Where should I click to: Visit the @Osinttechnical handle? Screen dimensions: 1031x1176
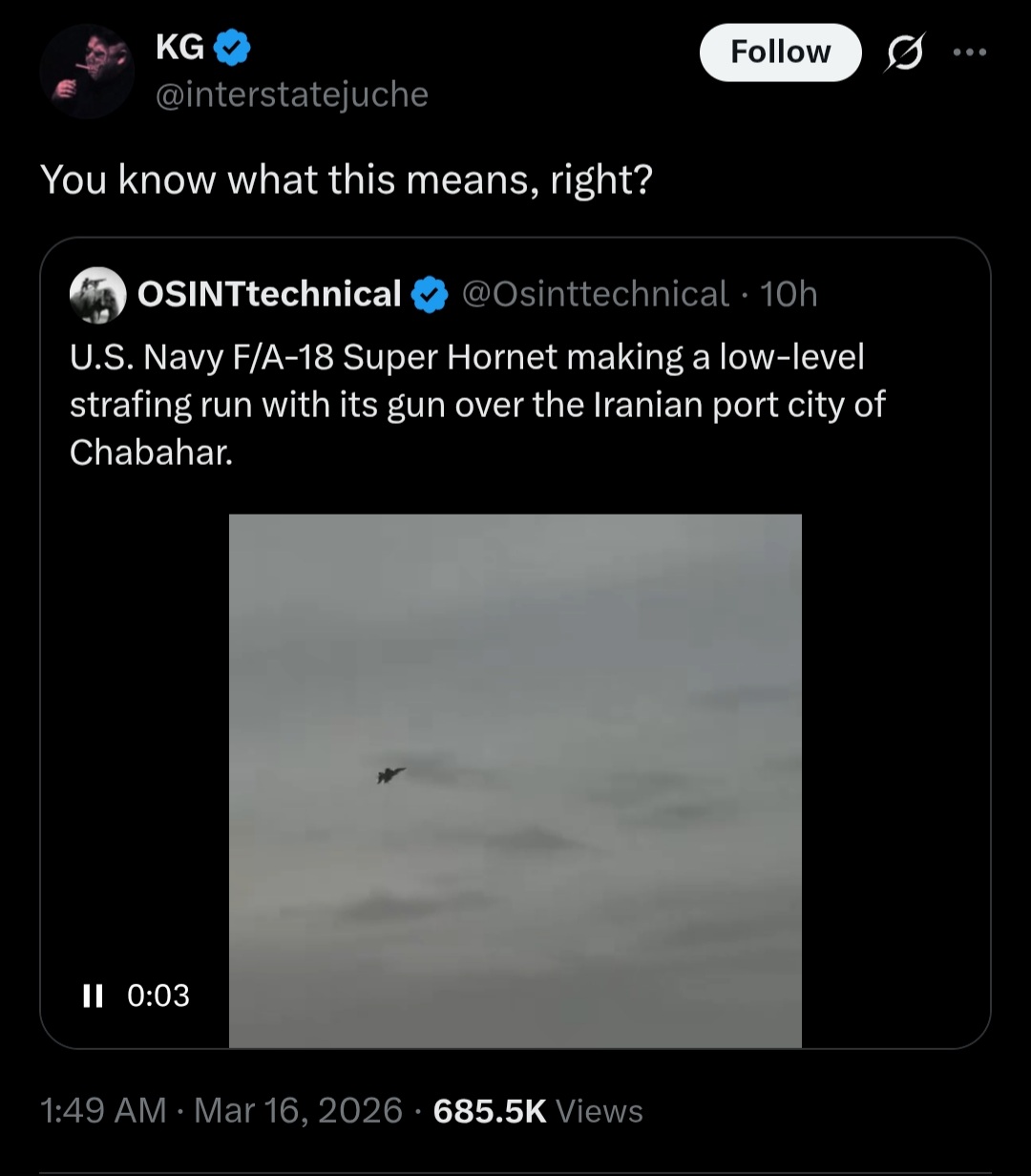tap(595, 295)
